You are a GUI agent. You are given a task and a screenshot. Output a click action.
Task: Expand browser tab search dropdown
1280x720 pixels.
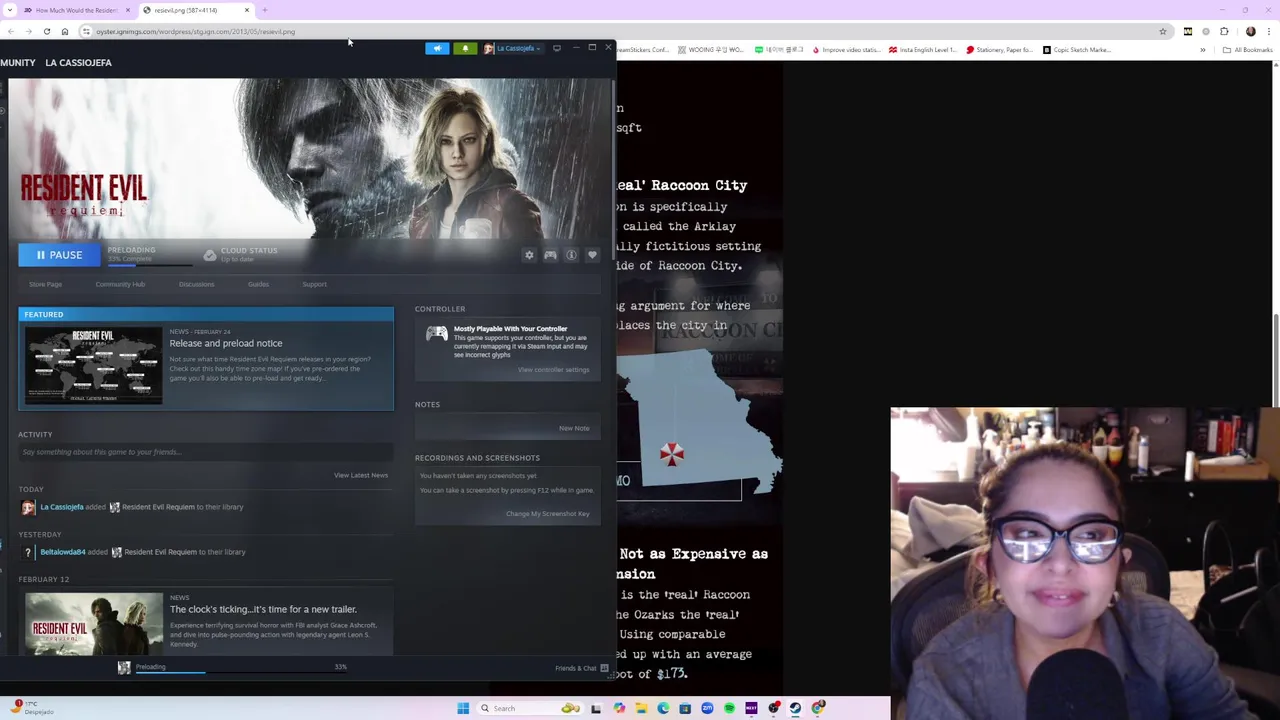pyautogui.click(x=9, y=10)
